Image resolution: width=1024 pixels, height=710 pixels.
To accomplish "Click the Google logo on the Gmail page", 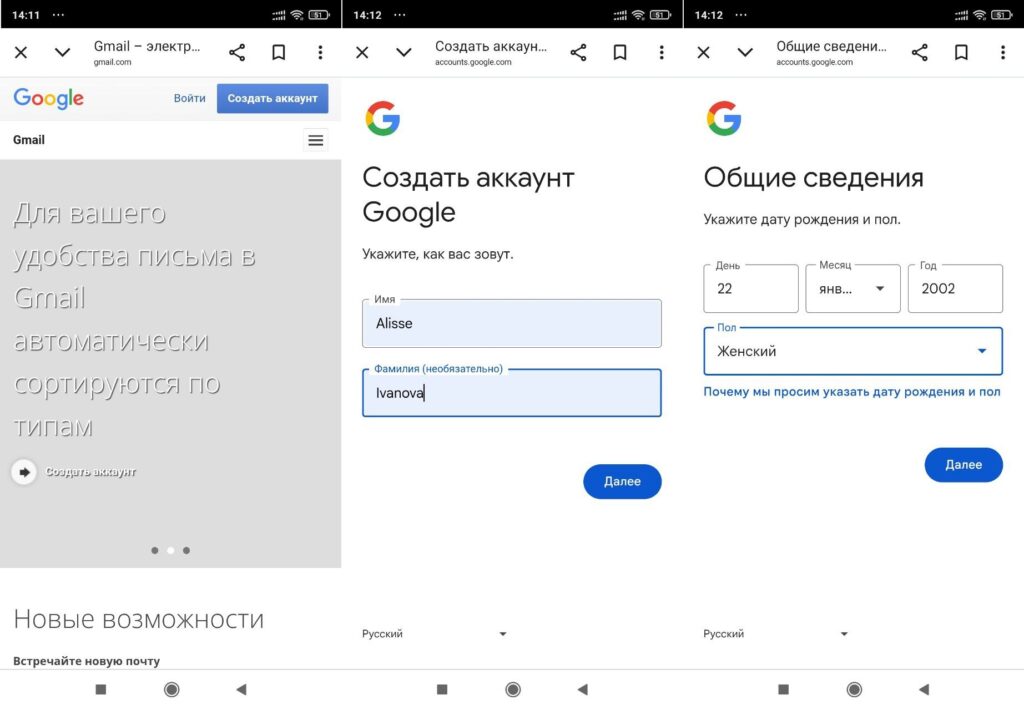I will pos(48,98).
